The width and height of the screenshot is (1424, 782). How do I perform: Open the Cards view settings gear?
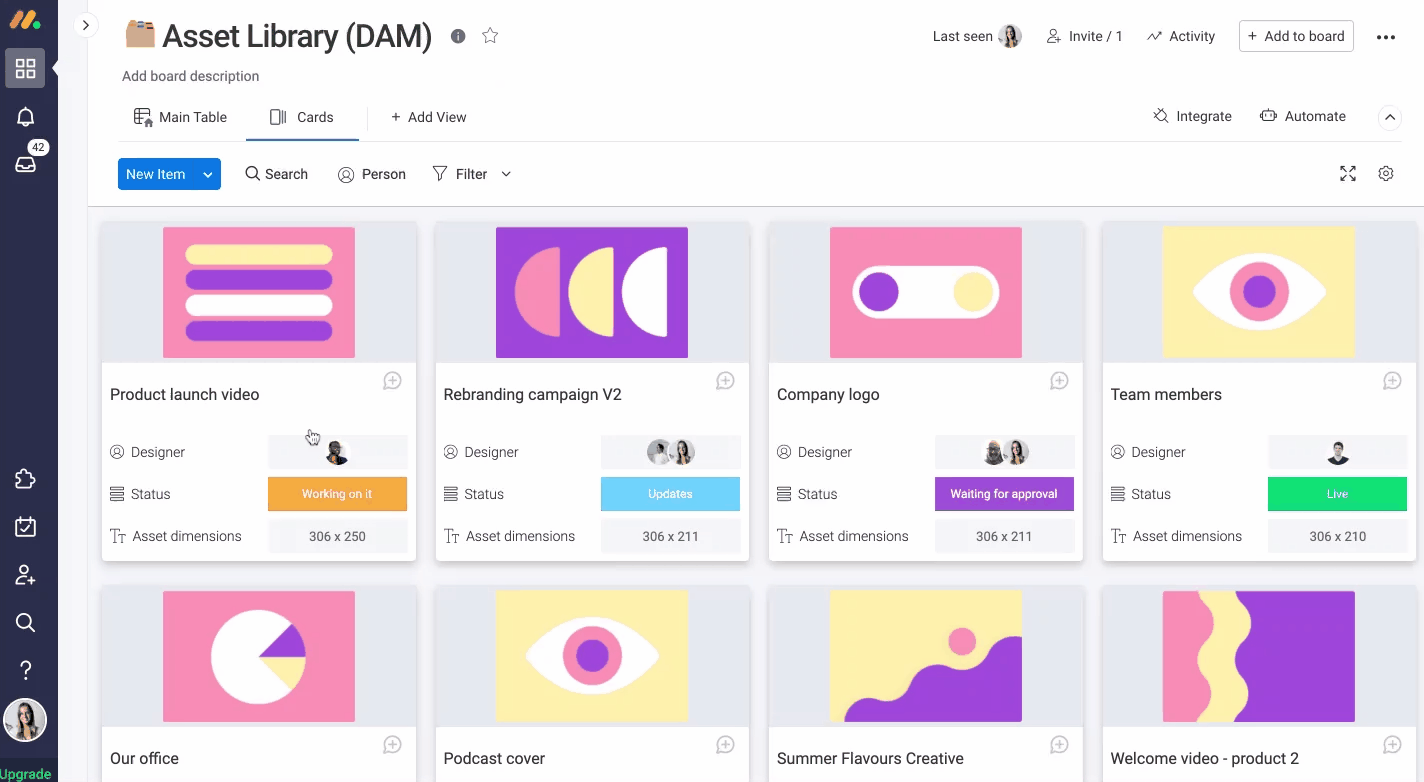[1386, 174]
